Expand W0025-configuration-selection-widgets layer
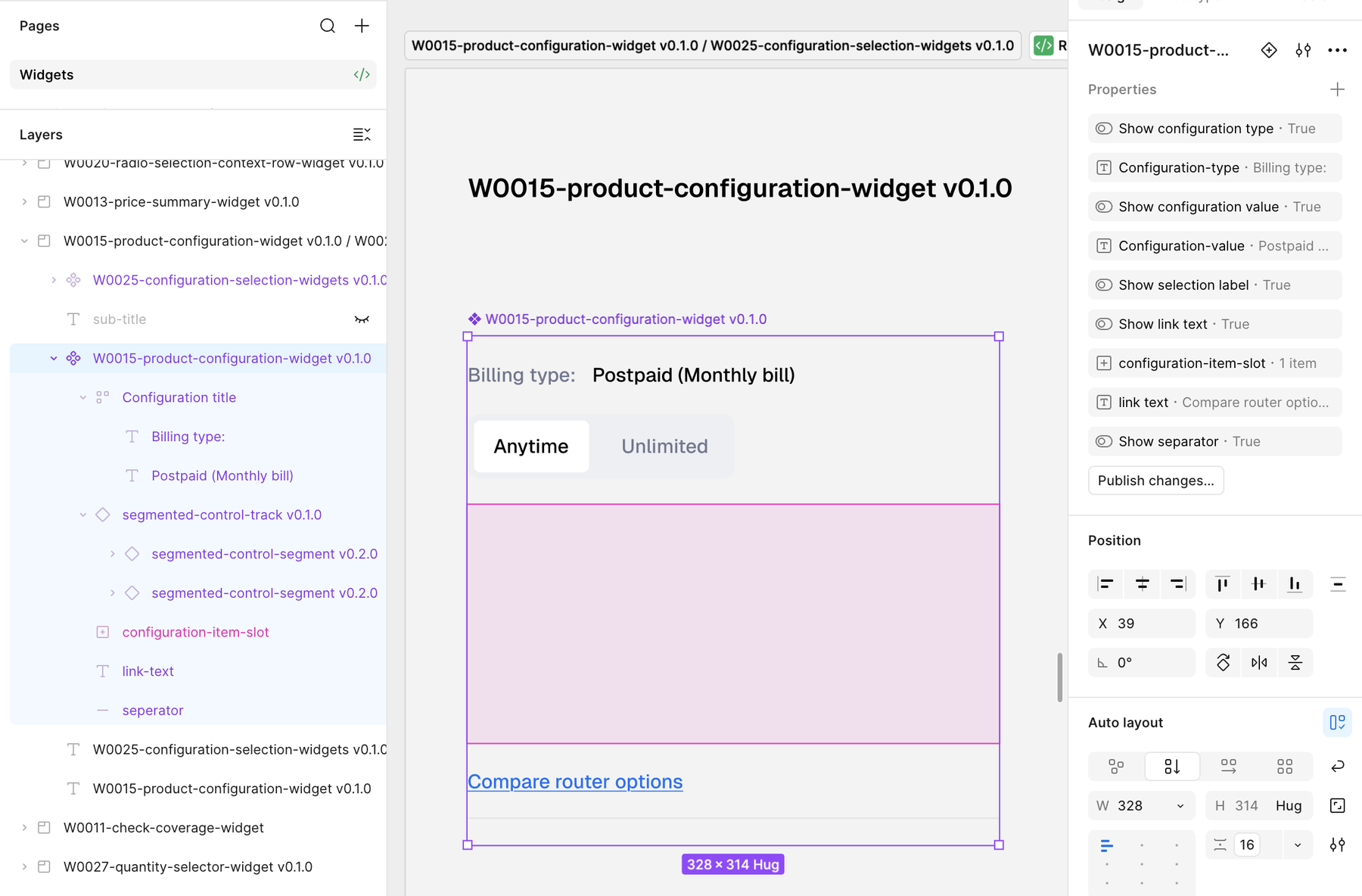Viewport: 1362px width, 896px height. pyautogui.click(x=54, y=280)
